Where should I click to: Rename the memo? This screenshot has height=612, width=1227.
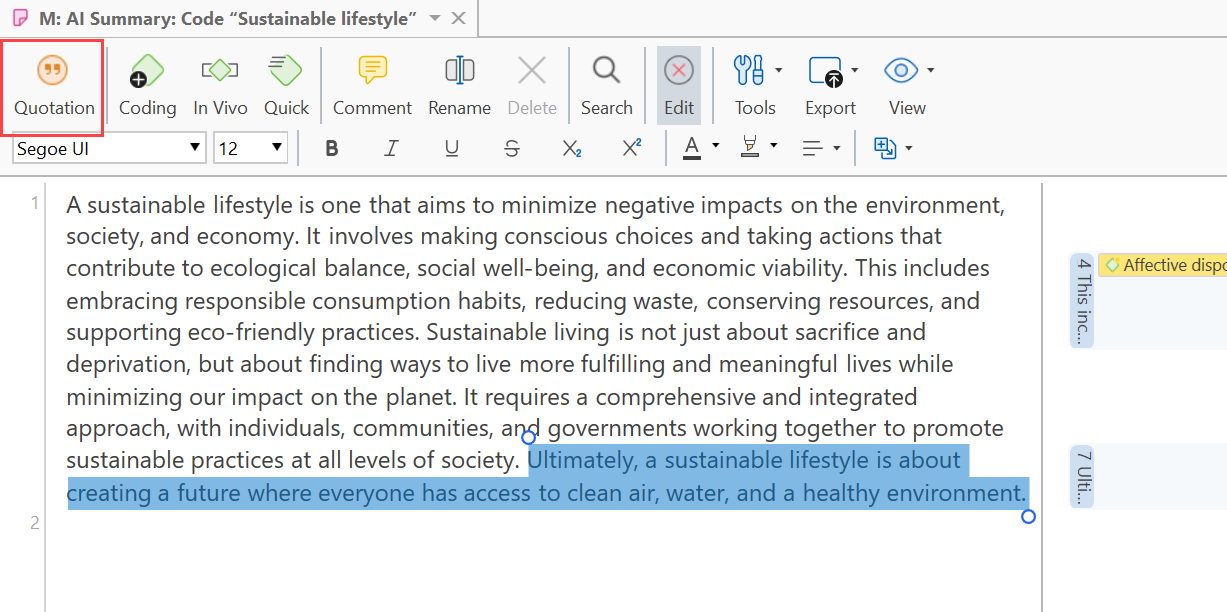pos(459,86)
